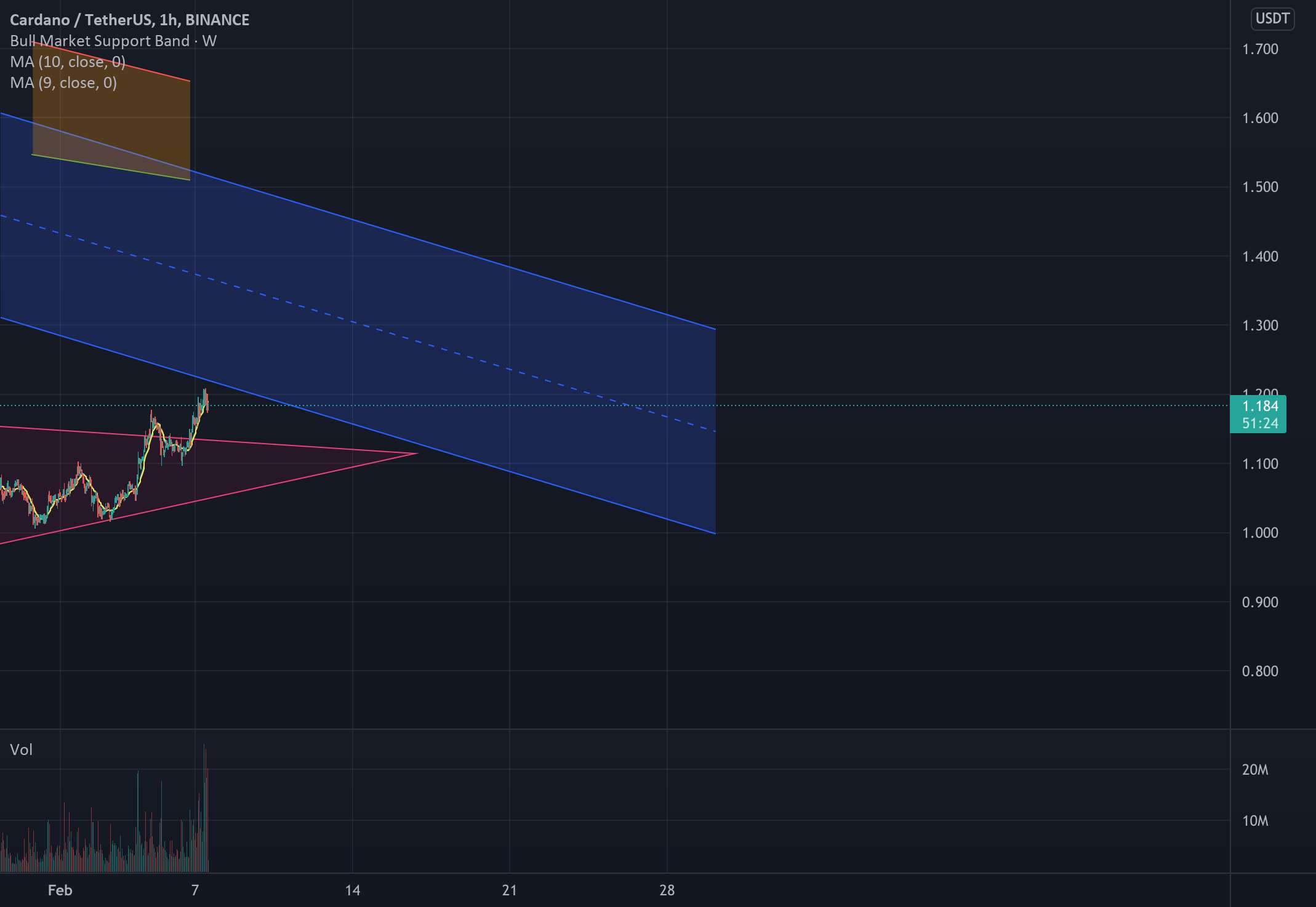Click the tallest volume bar
1316x907 pixels.
click(x=204, y=808)
